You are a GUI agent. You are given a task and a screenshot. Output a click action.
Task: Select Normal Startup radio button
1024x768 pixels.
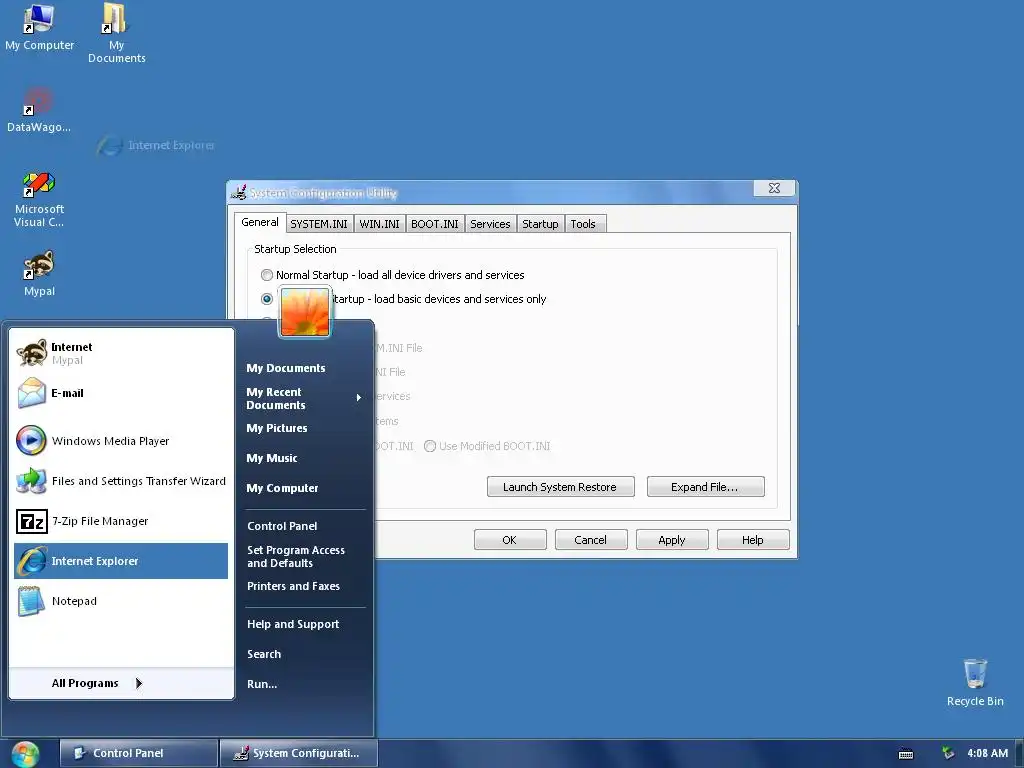click(266, 275)
